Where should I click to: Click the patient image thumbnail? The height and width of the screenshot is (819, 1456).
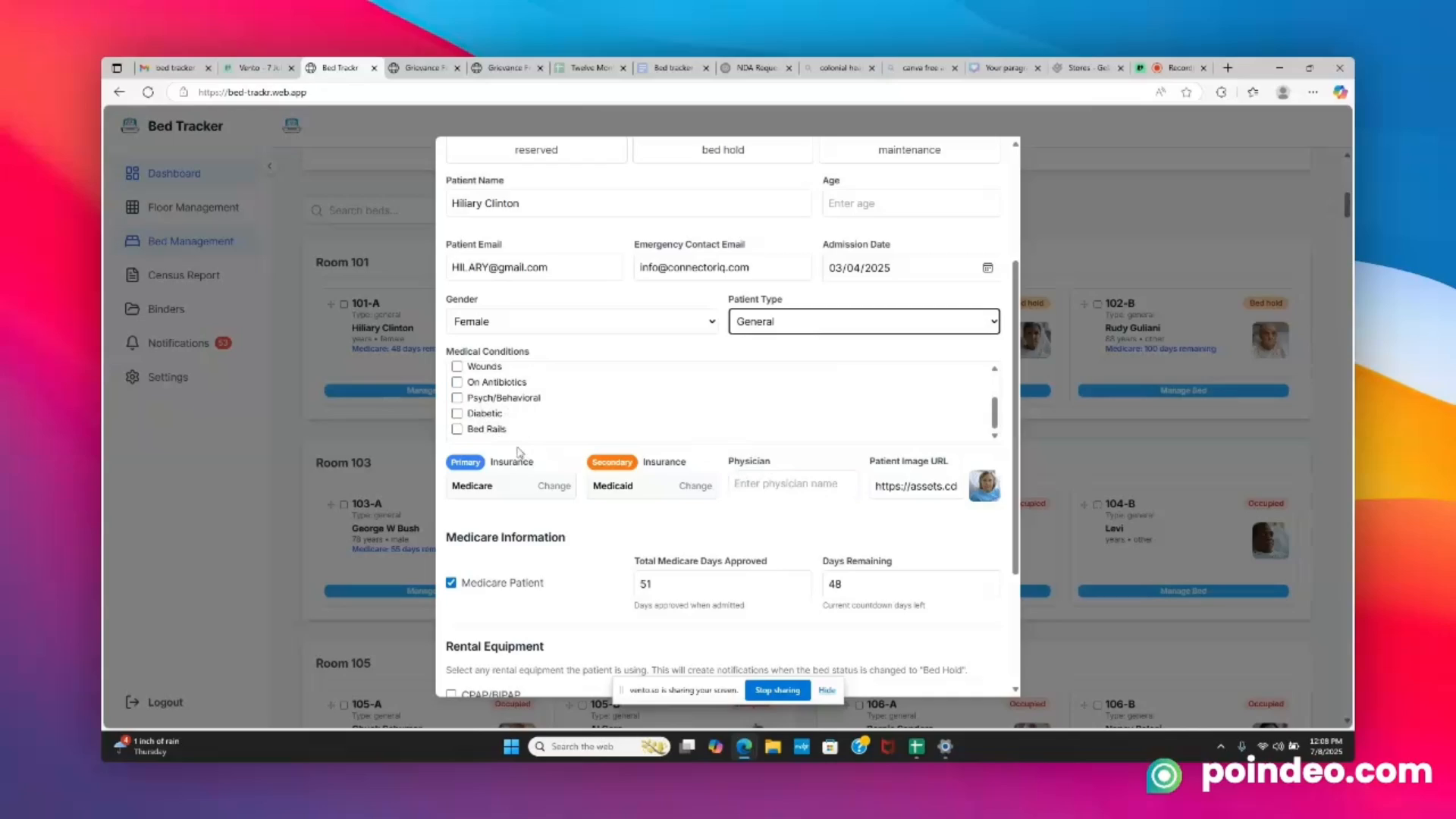(x=984, y=486)
